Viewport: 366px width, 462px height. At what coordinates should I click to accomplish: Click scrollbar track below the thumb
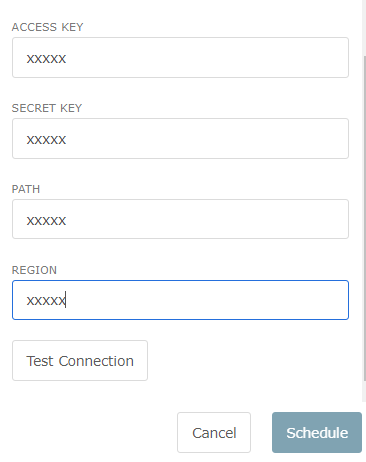pos(364,391)
